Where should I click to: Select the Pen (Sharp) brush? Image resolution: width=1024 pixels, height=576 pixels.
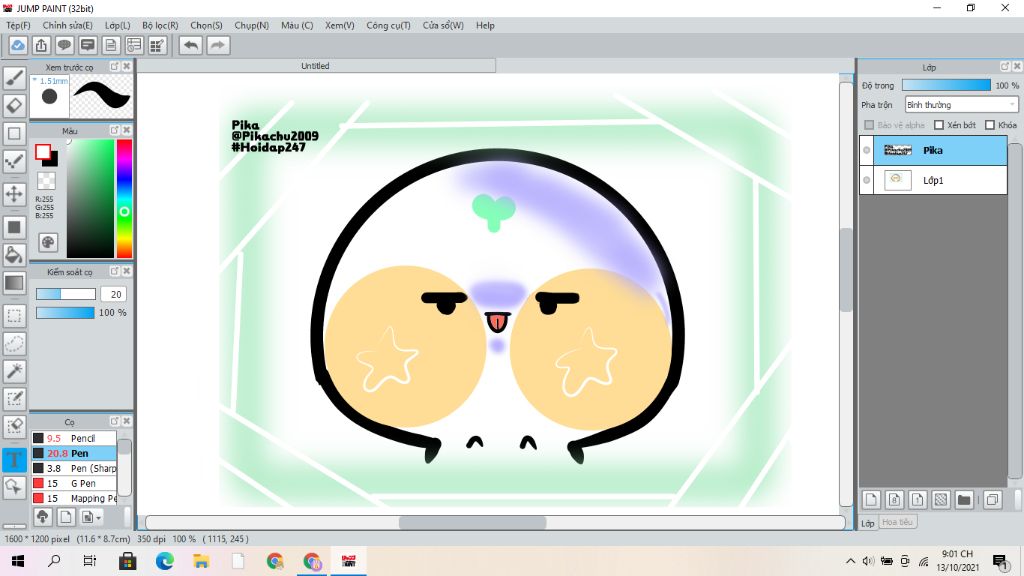(x=74, y=468)
